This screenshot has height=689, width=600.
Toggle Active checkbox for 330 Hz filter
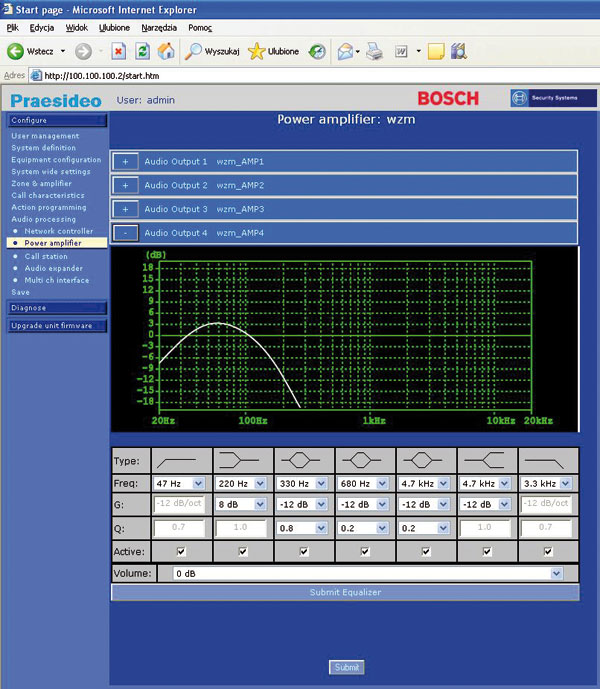click(304, 551)
